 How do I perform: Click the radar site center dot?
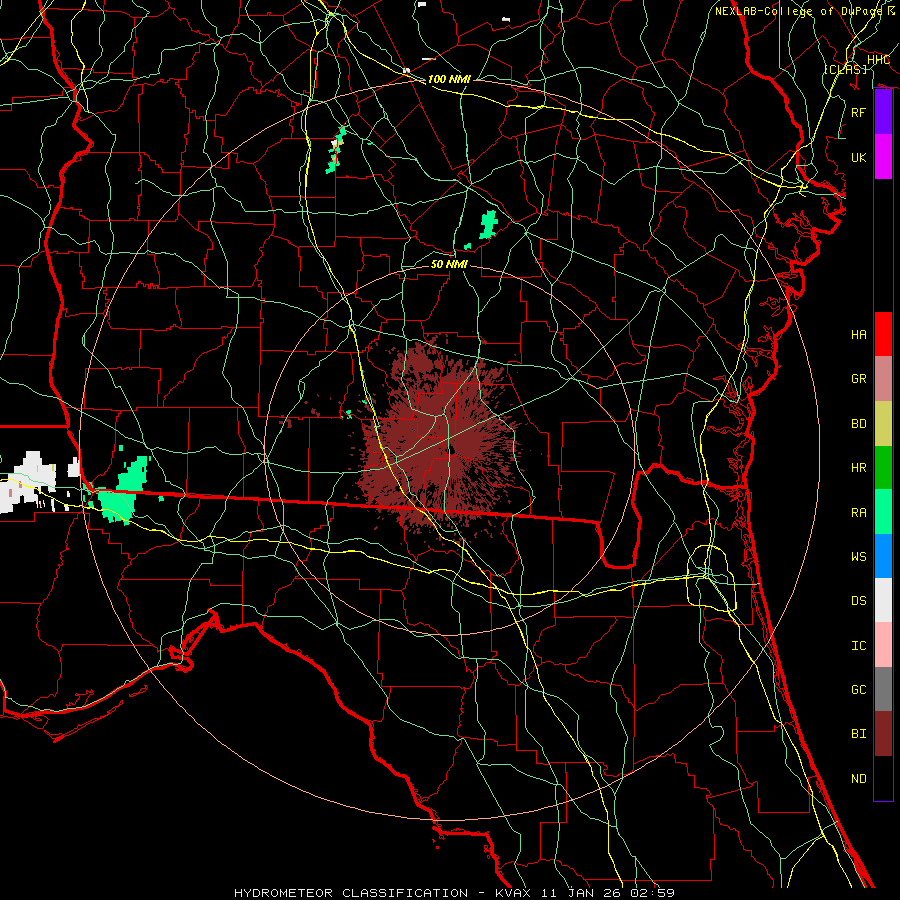451,452
